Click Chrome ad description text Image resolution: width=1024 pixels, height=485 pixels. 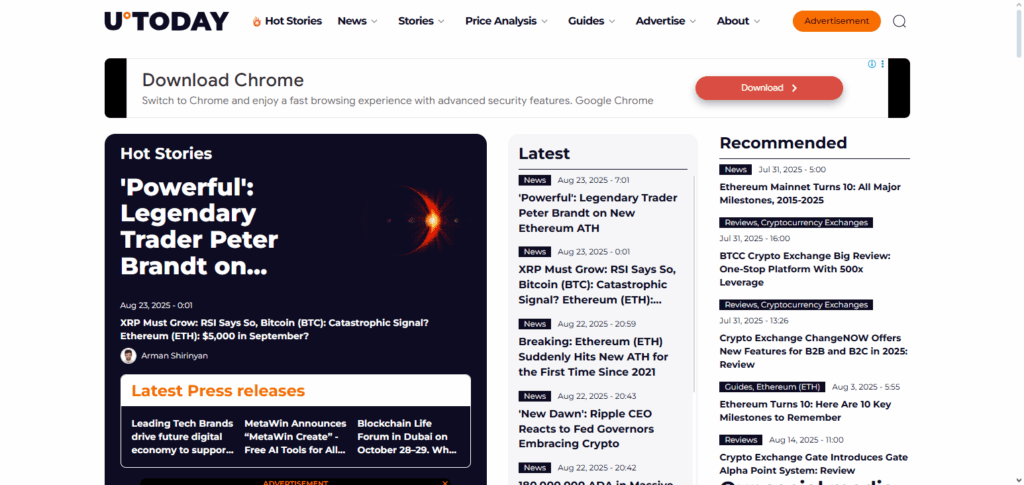point(397,101)
